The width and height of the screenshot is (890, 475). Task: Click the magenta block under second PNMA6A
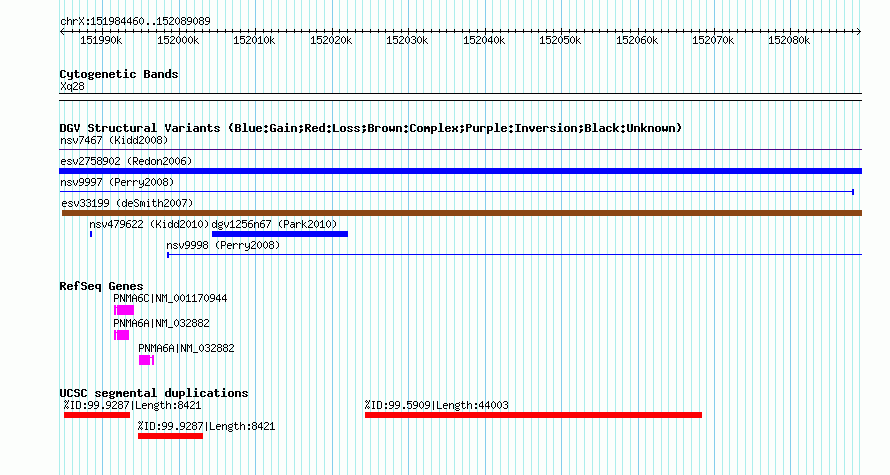[146, 360]
